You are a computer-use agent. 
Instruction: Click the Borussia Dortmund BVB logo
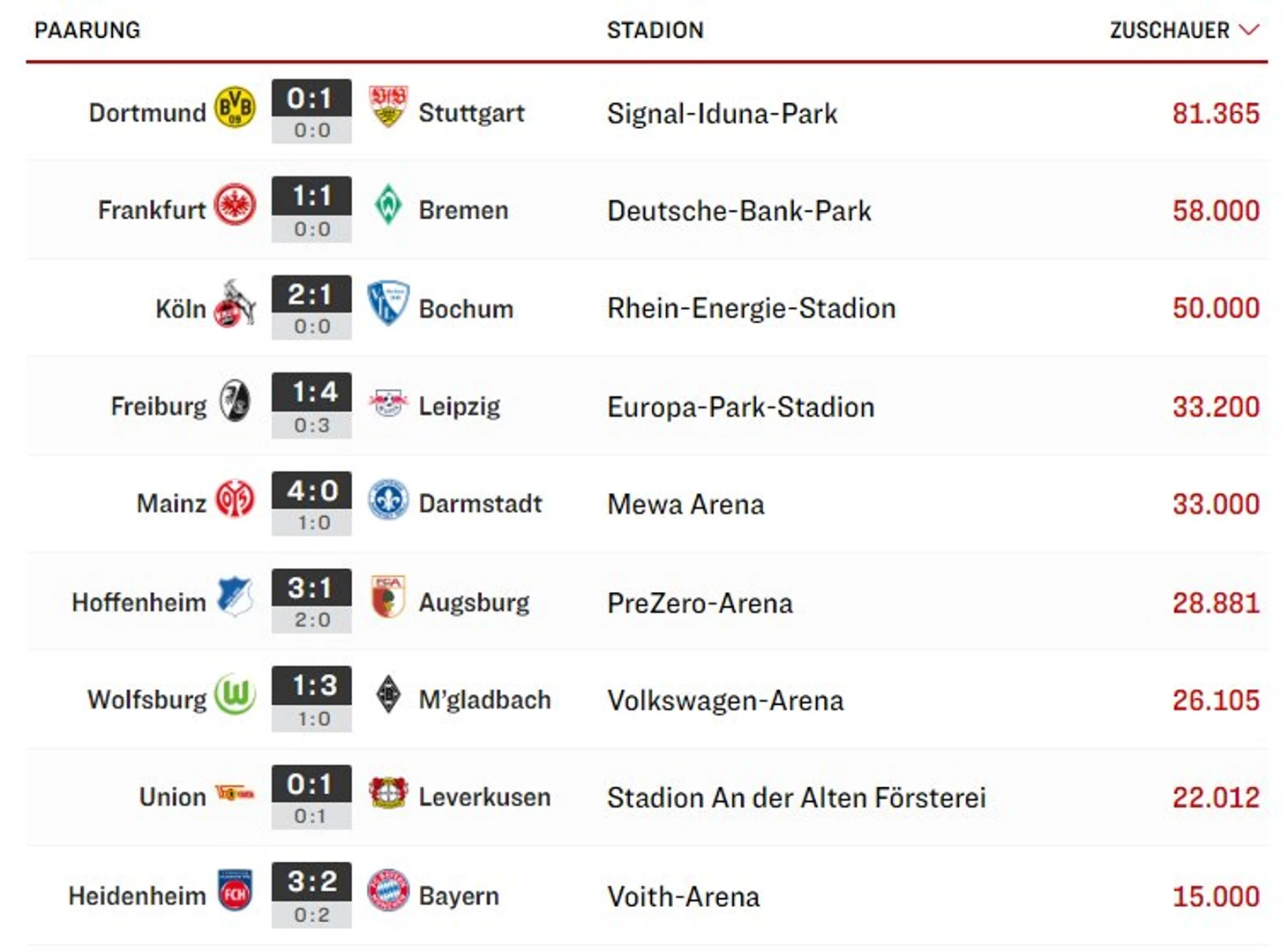pos(236,108)
